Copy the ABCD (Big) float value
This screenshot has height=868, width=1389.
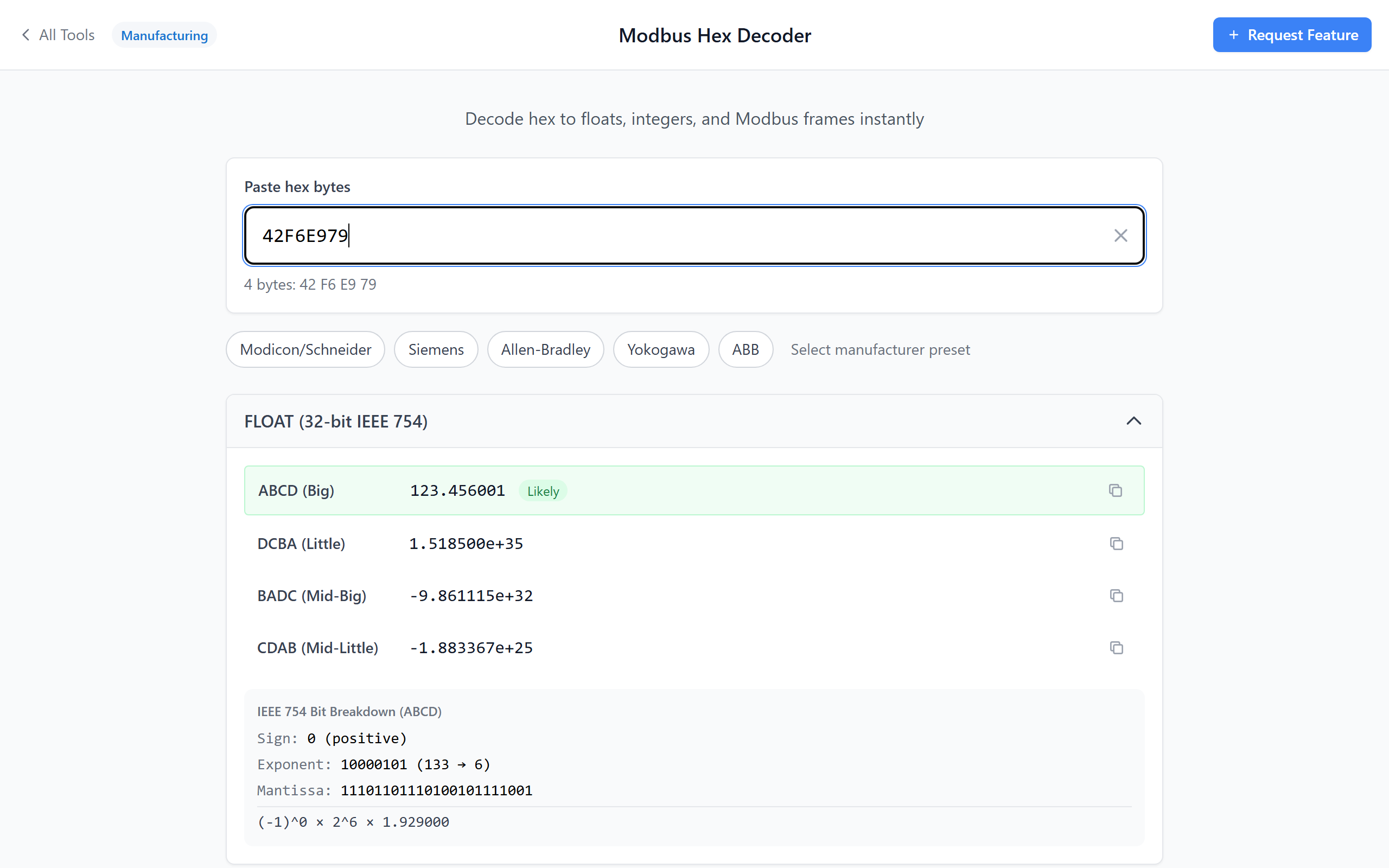point(1115,490)
